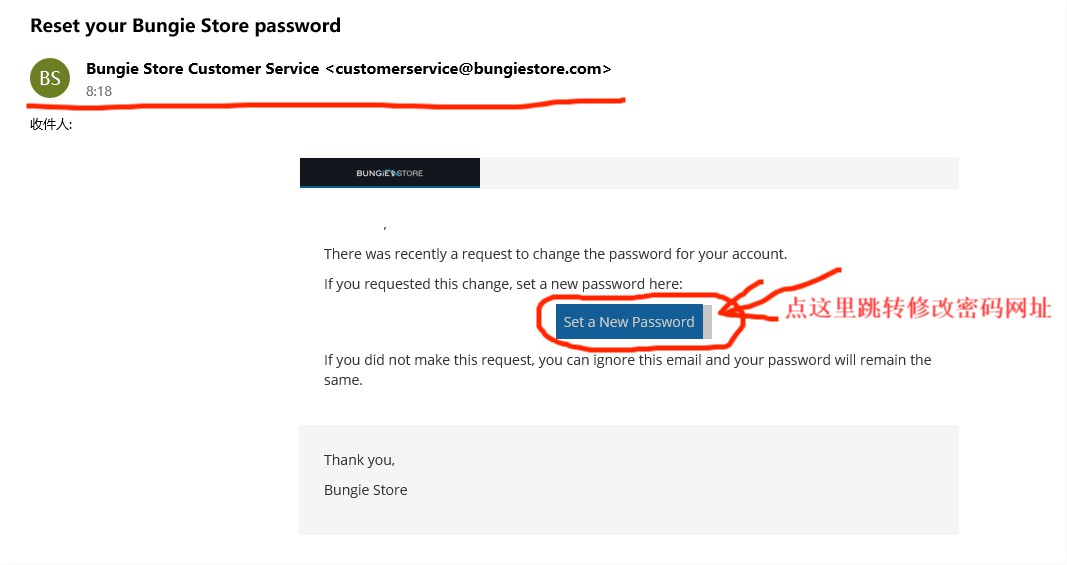Screen dimensions: 1067x565
Task: Click the 'If you requested this change' line
Action: 503,284
